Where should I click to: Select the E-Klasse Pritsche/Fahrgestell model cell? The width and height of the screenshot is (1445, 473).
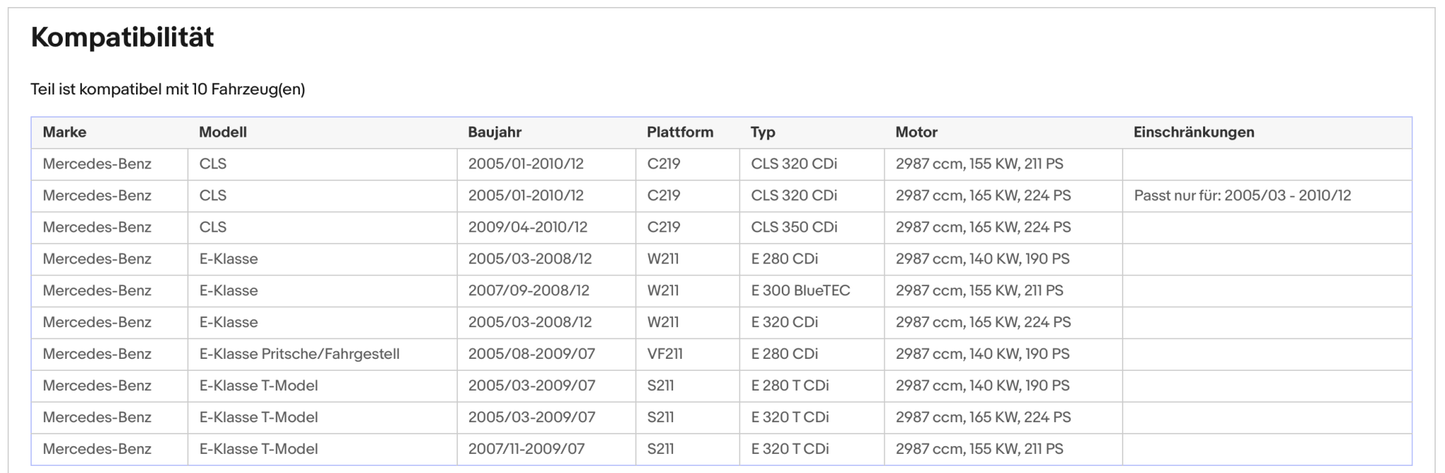(299, 354)
